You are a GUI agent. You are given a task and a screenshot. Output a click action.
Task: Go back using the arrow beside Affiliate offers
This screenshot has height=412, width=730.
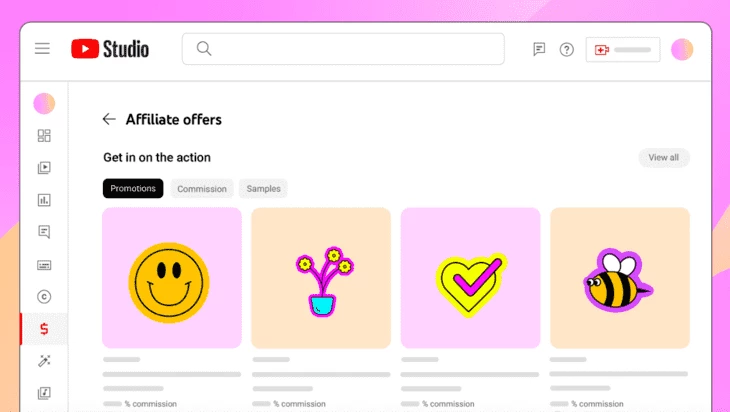coord(109,119)
